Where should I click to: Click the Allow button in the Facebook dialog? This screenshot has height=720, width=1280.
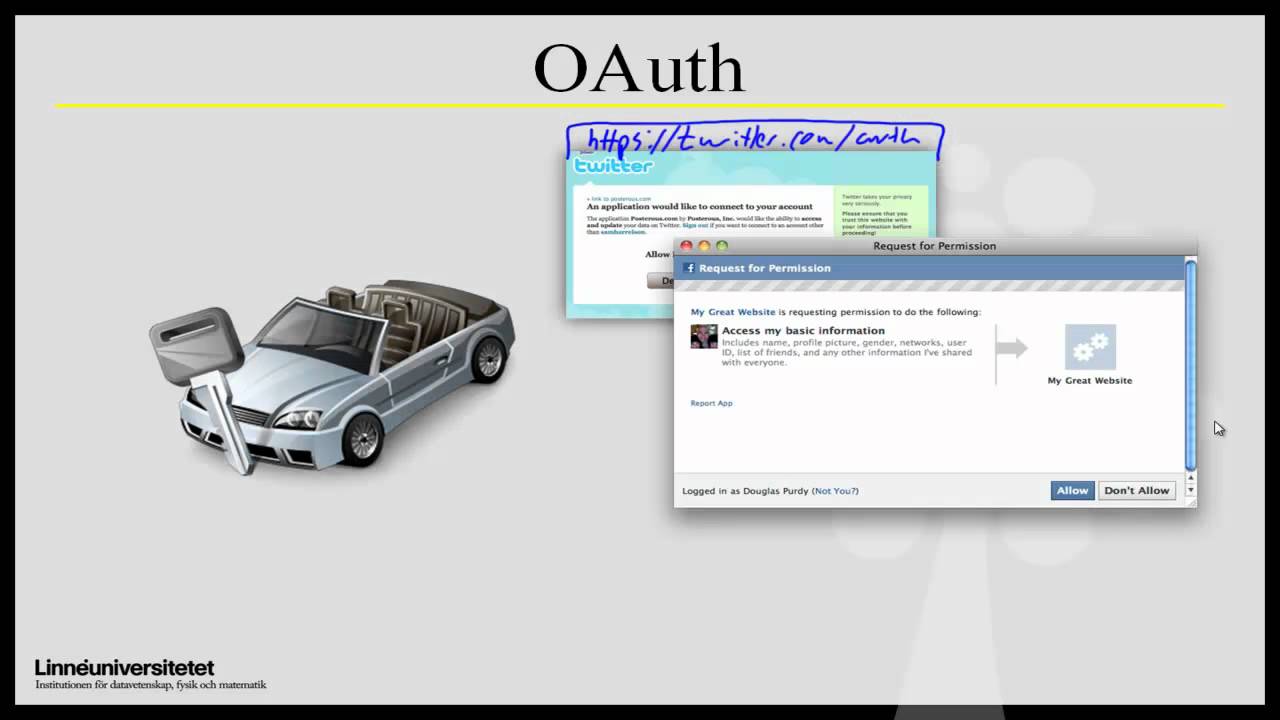coord(1072,491)
